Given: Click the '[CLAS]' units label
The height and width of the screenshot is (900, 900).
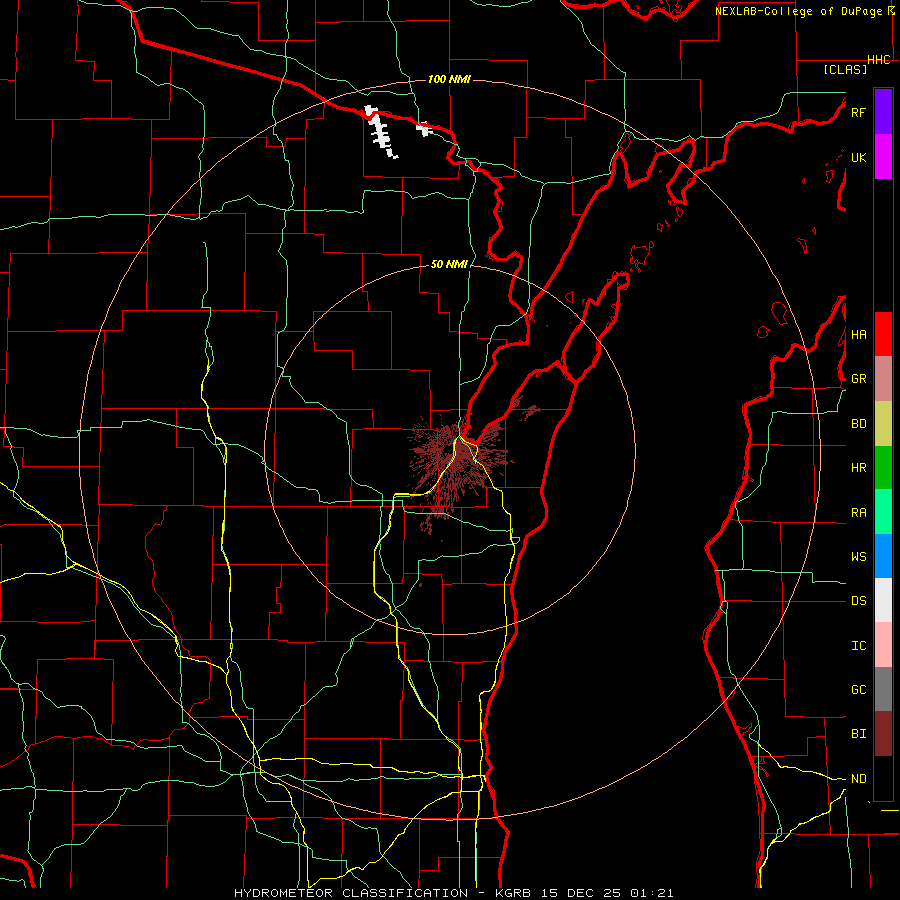Looking at the screenshot, I should pyautogui.click(x=845, y=69).
